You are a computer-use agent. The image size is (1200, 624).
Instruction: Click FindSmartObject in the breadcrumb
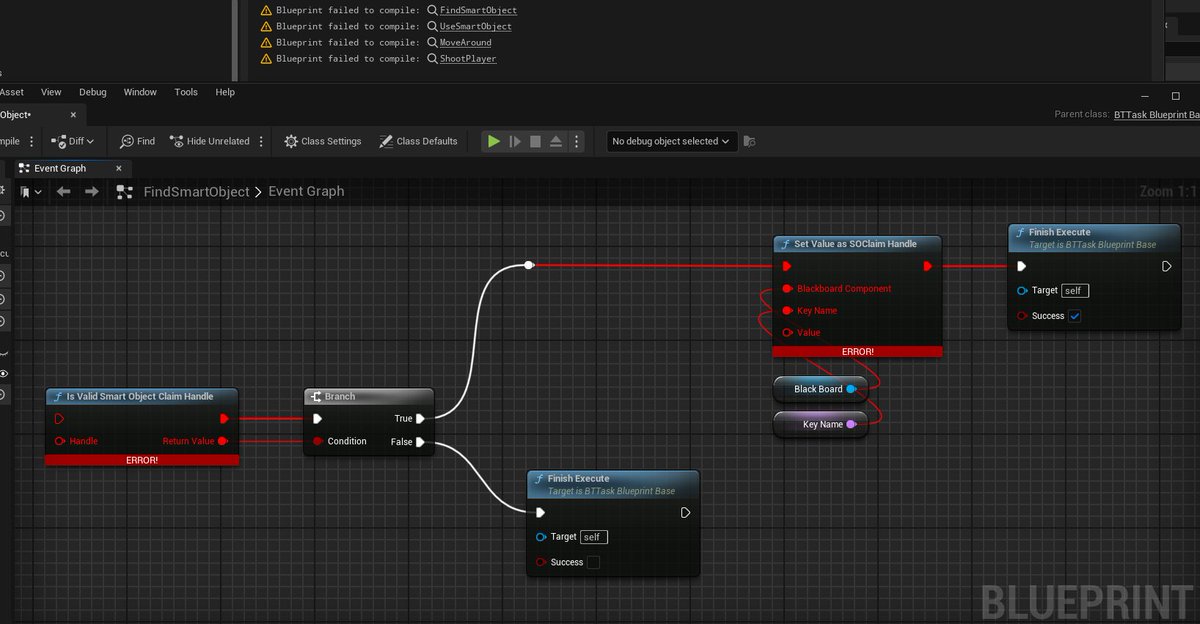click(x=196, y=191)
